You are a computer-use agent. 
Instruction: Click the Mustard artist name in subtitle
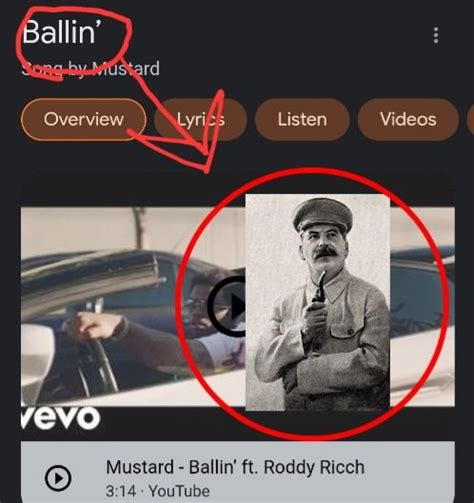[126, 69]
